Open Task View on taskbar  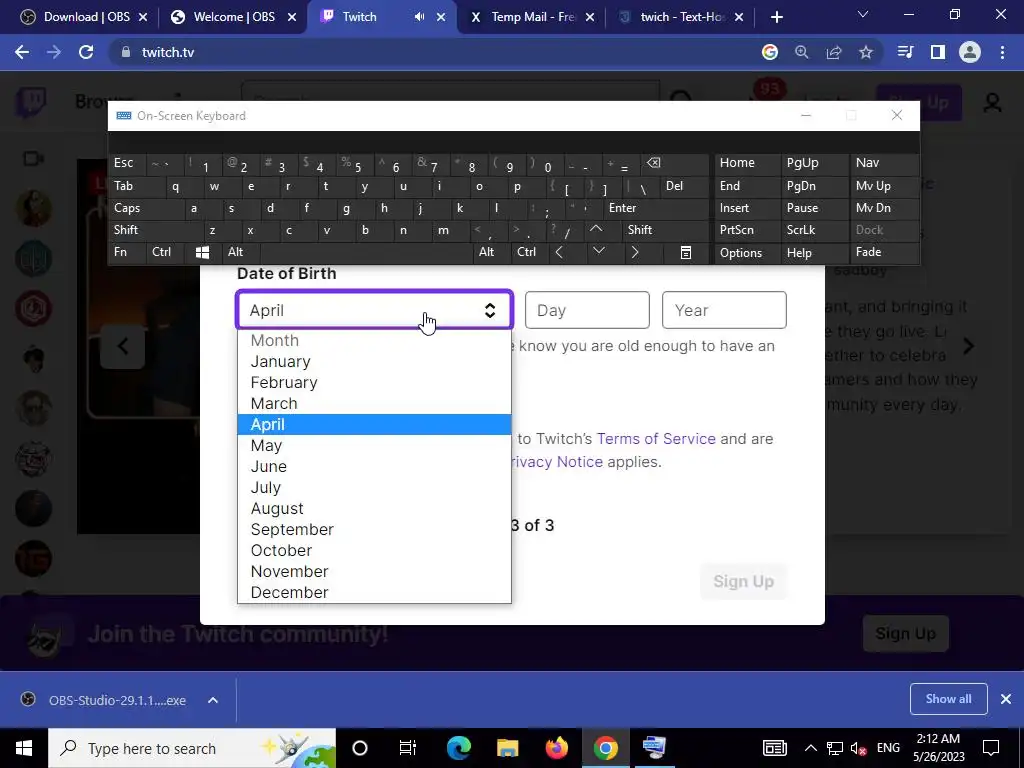click(408, 748)
